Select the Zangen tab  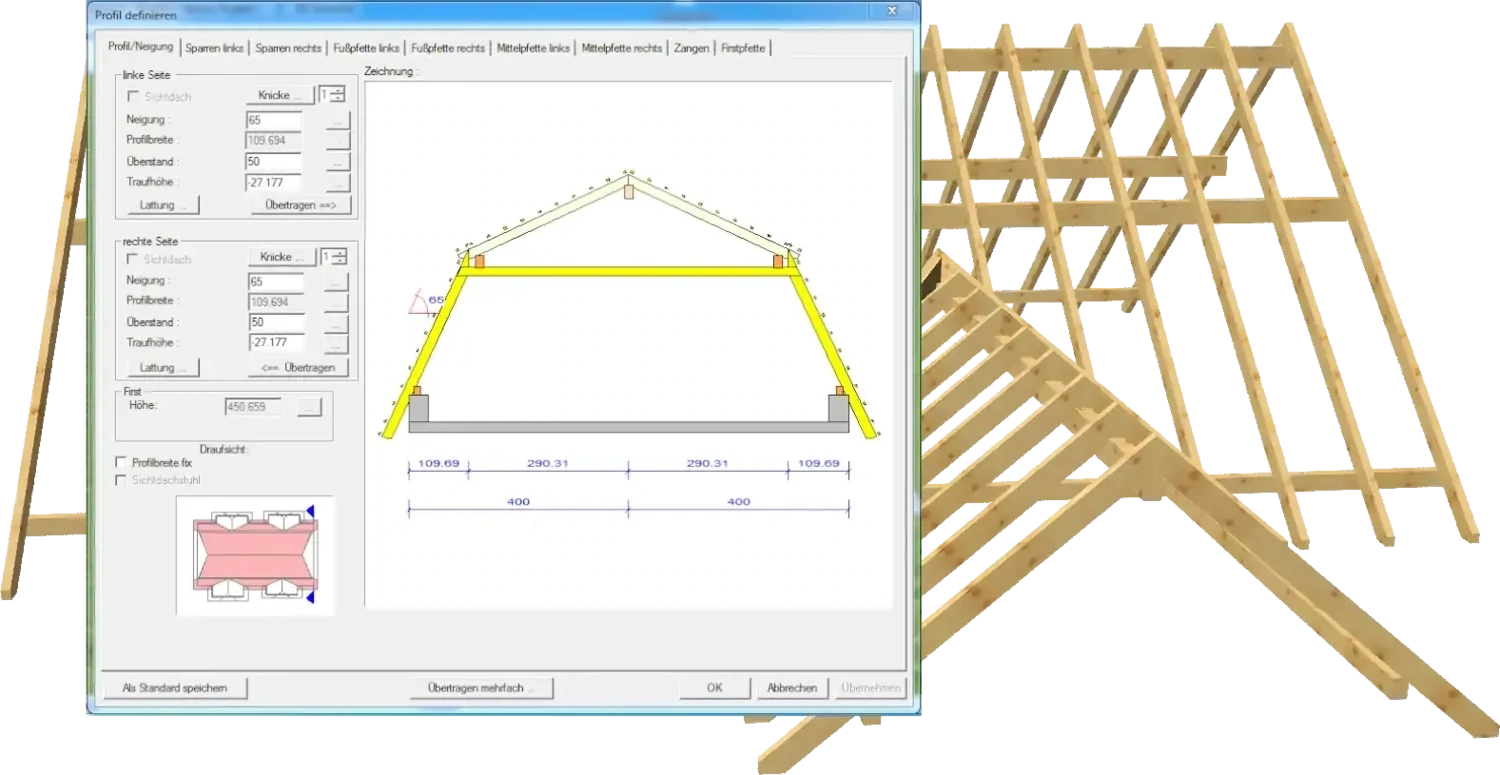pos(691,48)
